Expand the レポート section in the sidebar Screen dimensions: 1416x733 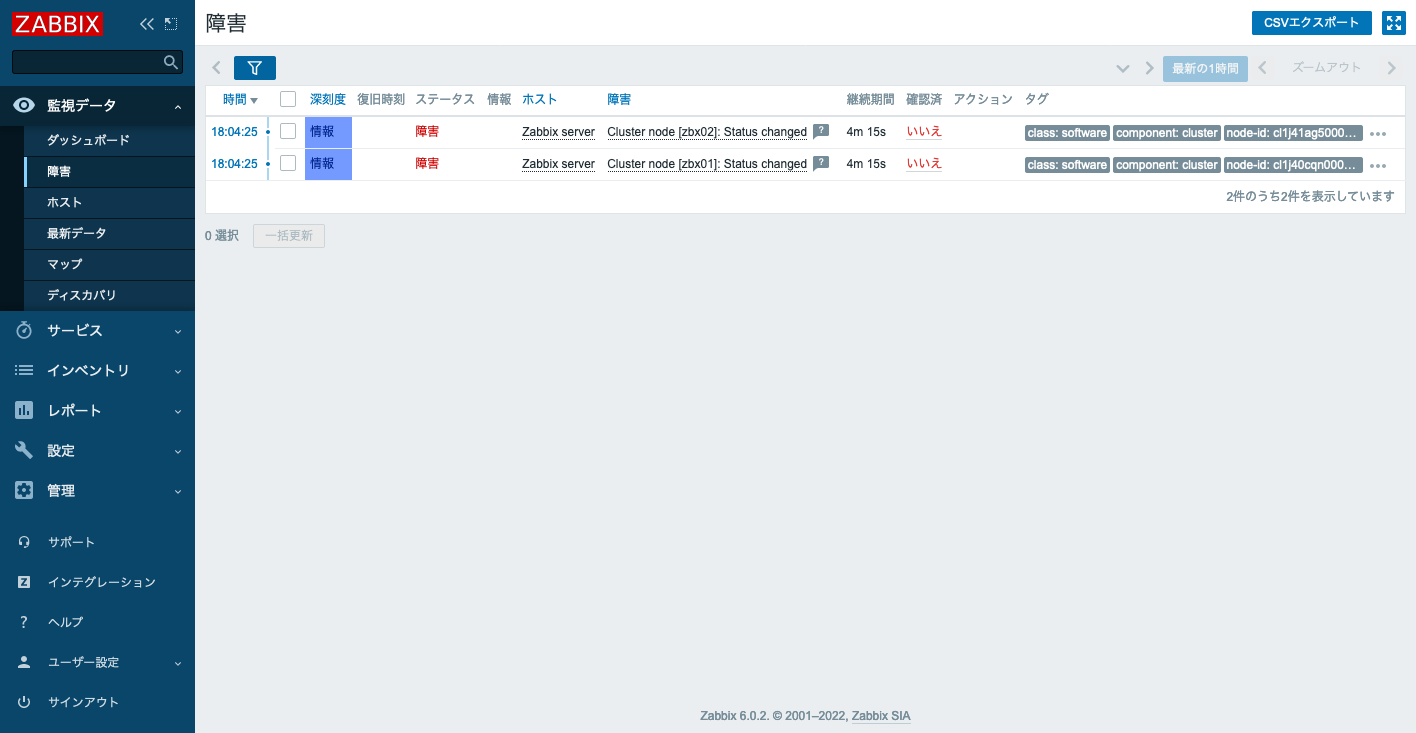[x=97, y=410]
